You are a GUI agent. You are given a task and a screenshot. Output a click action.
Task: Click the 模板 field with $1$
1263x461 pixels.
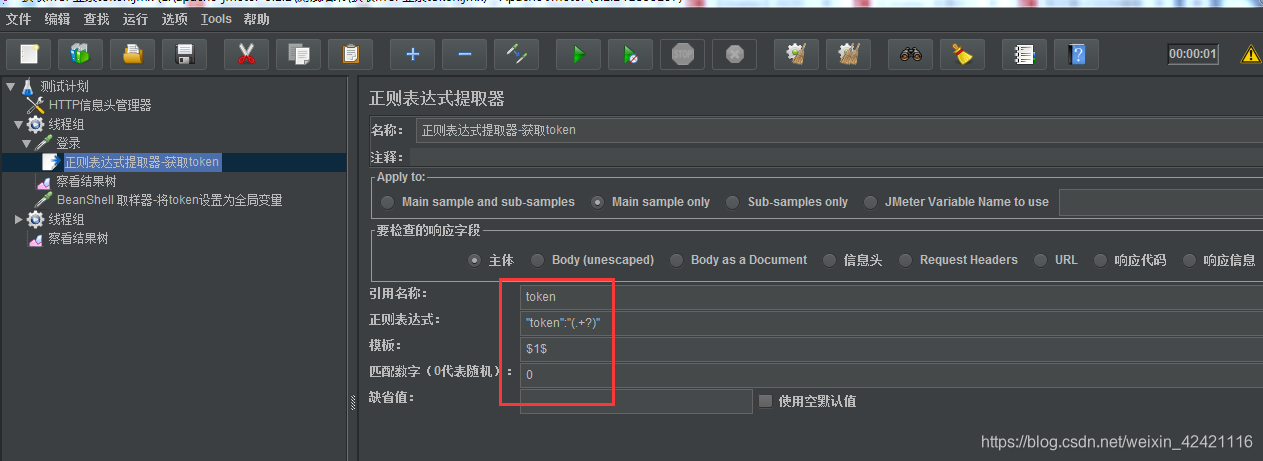tap(891, 348)
